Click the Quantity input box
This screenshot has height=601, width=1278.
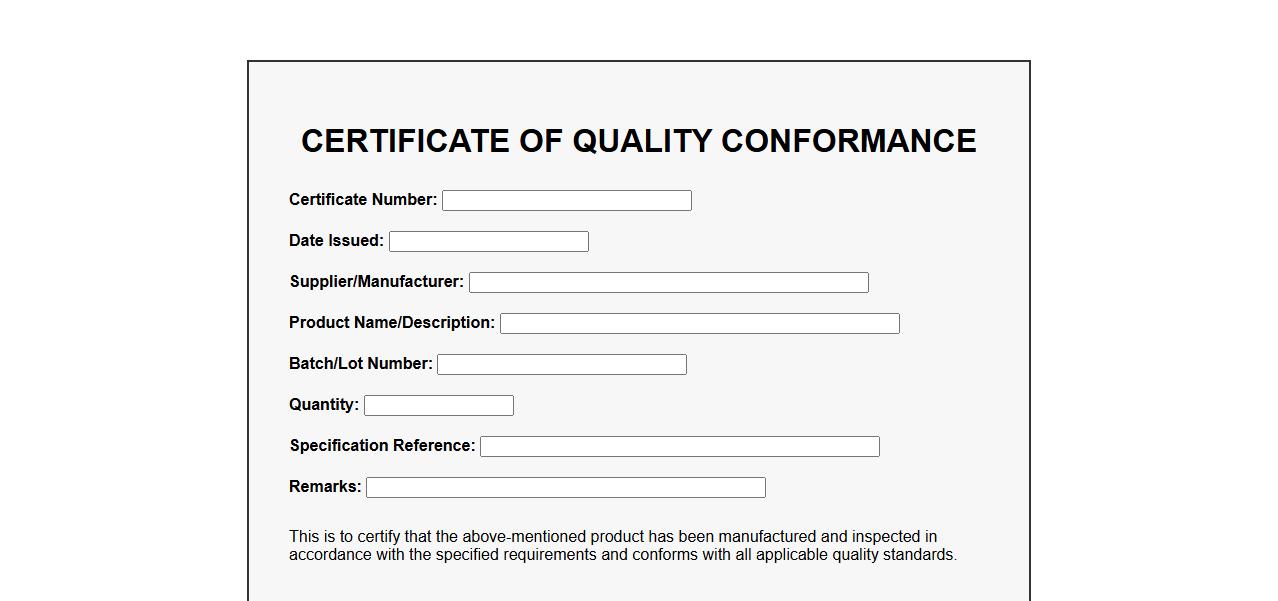click(438, 406)
